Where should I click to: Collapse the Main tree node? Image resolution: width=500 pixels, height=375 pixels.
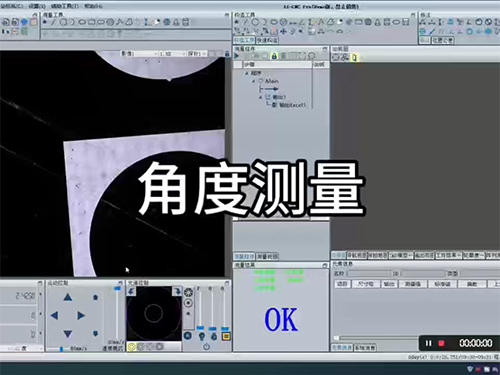click(x=253, y=81)
